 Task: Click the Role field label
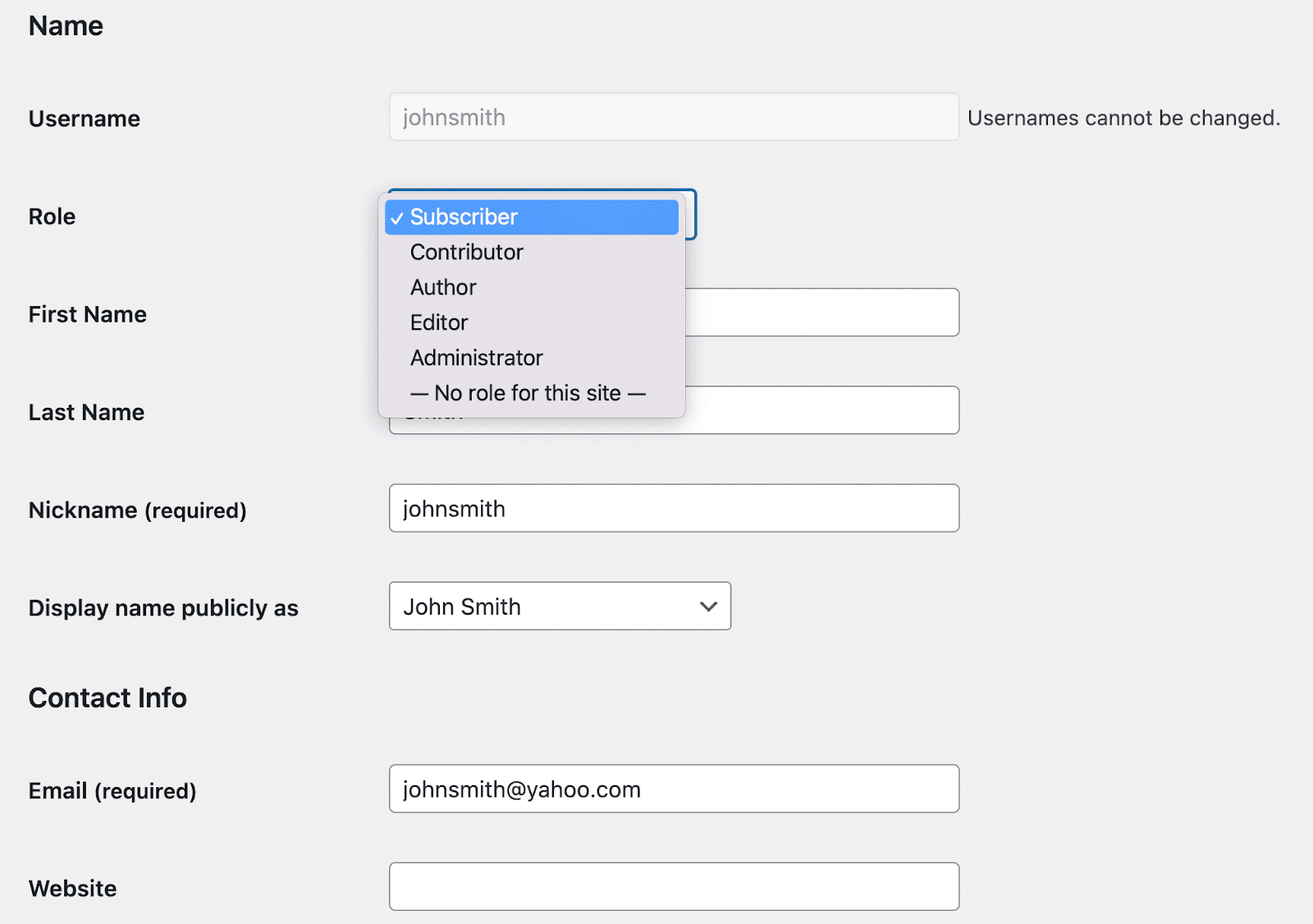point(52,217)
